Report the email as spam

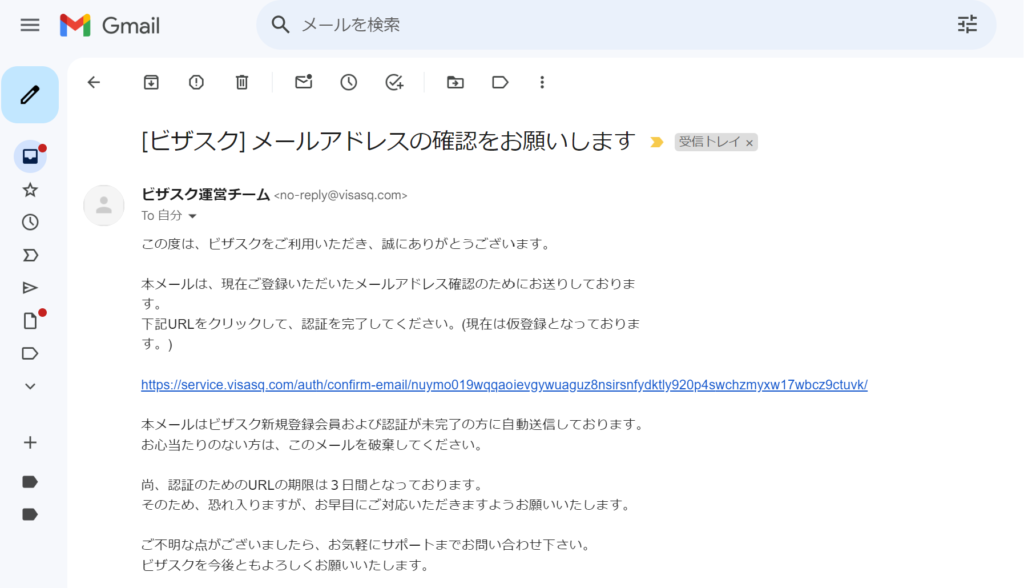(x=196, y=82)
